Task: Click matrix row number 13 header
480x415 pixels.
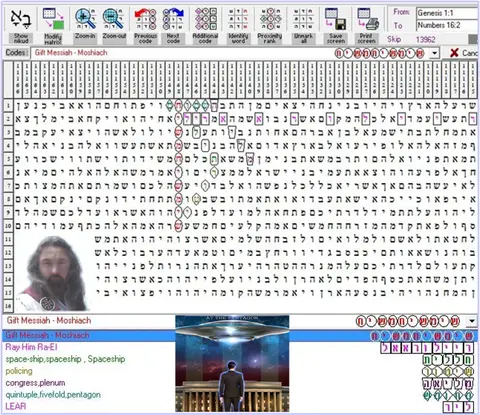Action: tap(8, 266)
